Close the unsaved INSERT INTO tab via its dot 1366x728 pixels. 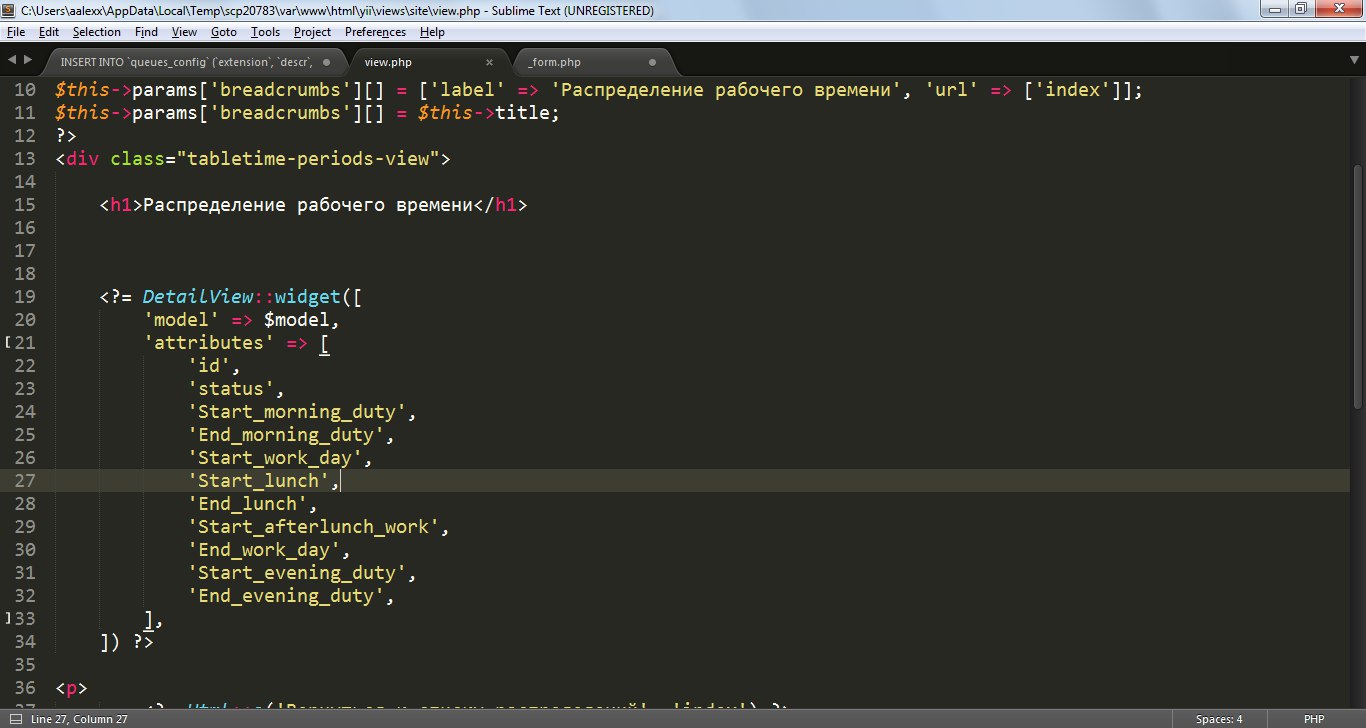[325, 62]
